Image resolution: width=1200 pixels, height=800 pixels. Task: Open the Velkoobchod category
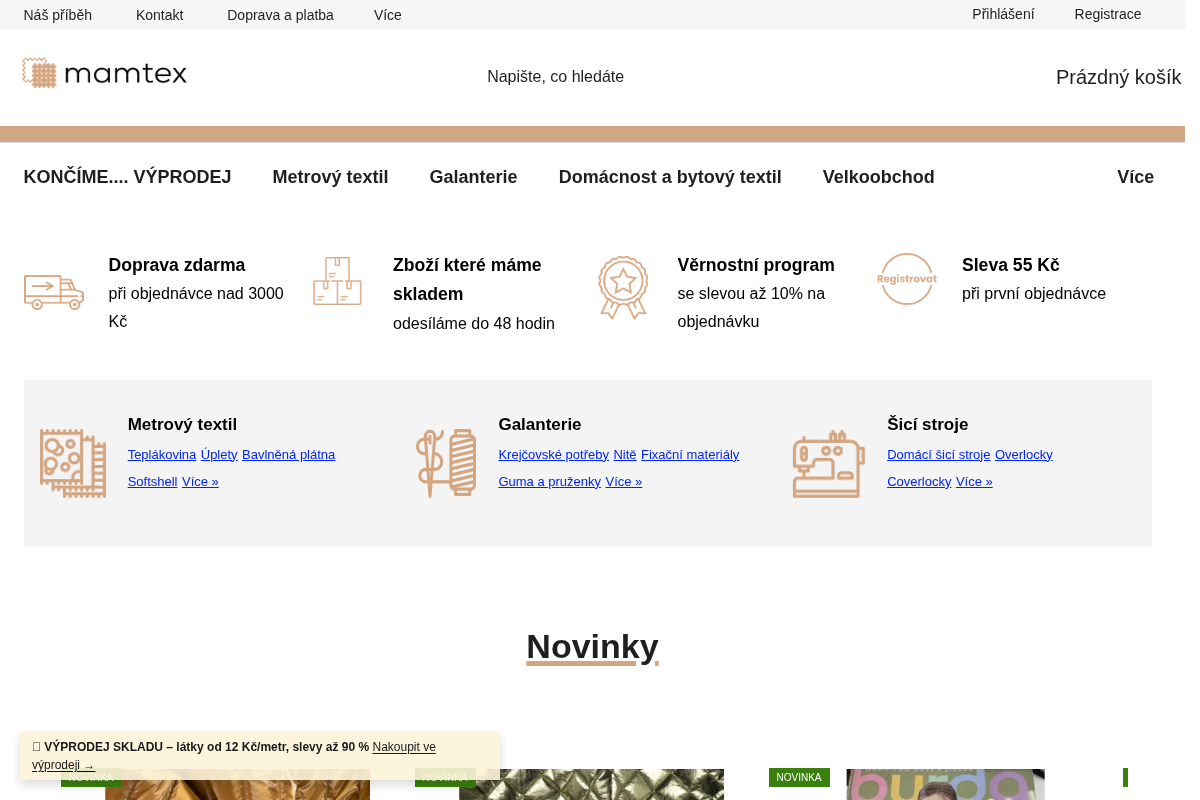[x=879, y=177]
